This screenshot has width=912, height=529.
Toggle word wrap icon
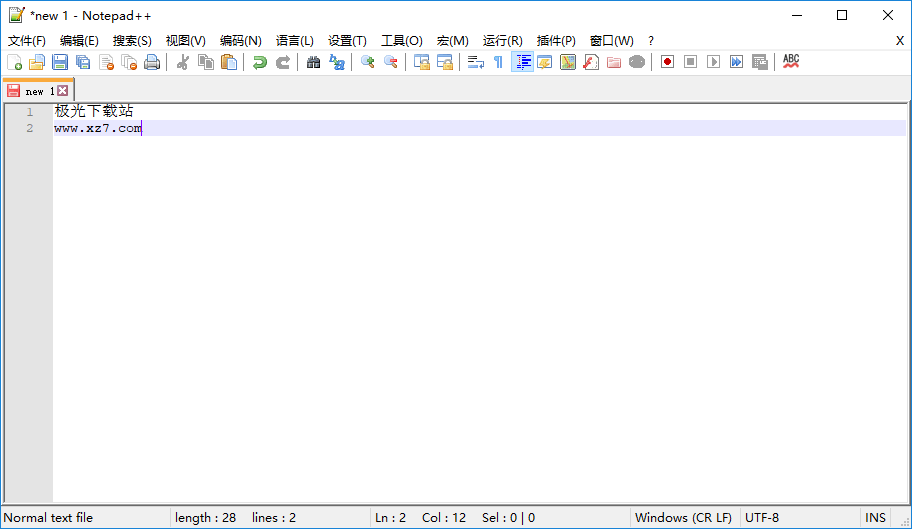(x=476, y=62)
